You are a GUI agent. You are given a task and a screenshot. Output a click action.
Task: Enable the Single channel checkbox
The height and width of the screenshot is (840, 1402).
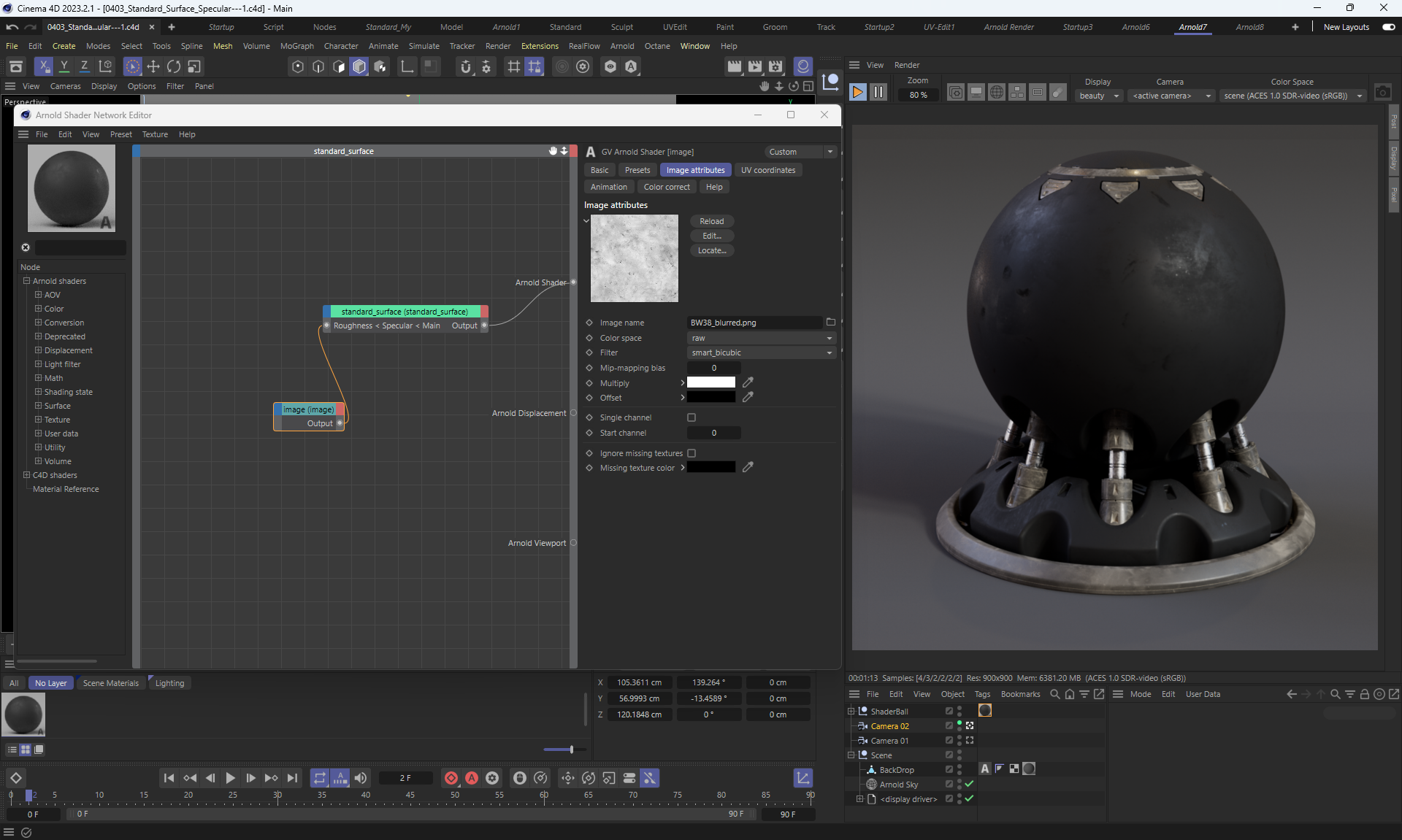pos(692,417)
